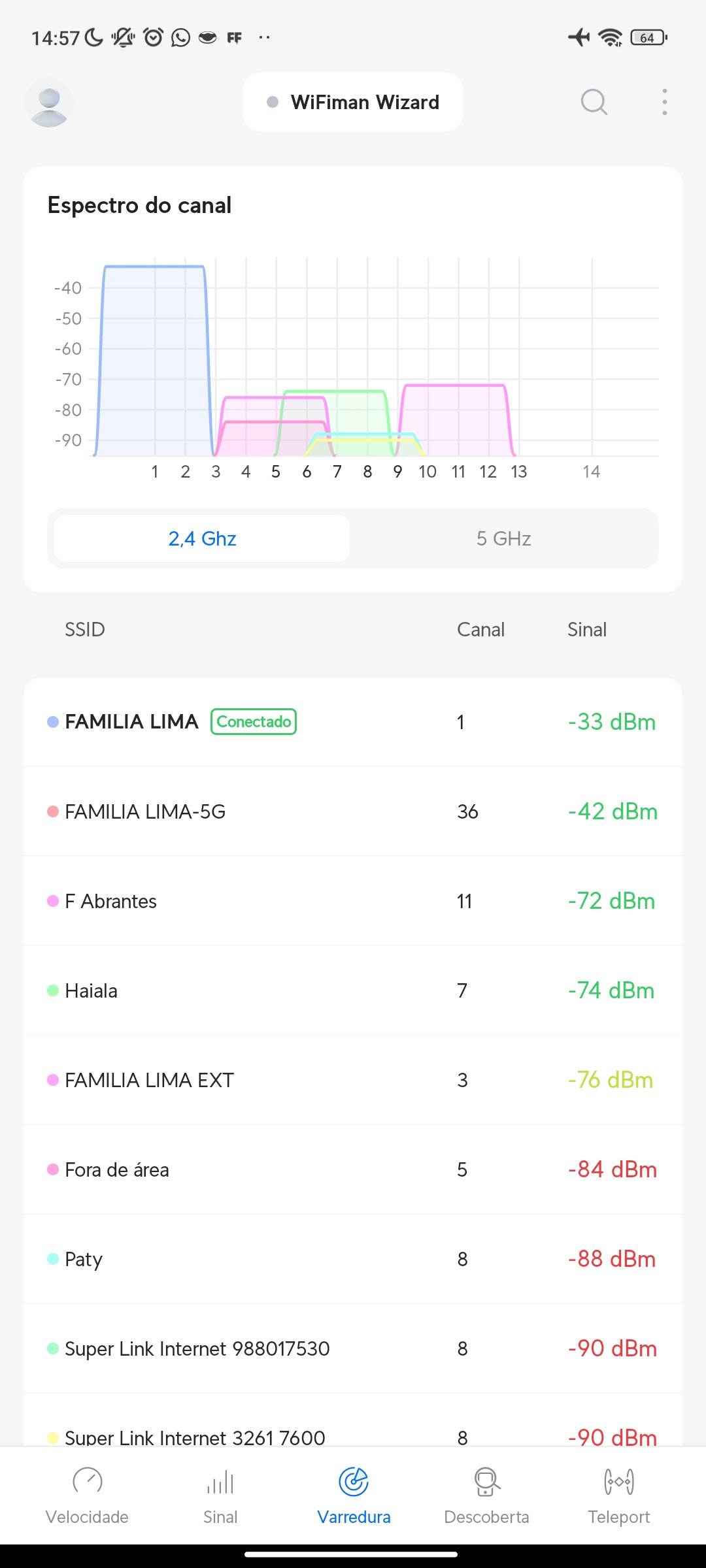Screen dimensions: 706x1568
Task: Tap the Velocidade speedometer icon
Action: coord(87,1481)
